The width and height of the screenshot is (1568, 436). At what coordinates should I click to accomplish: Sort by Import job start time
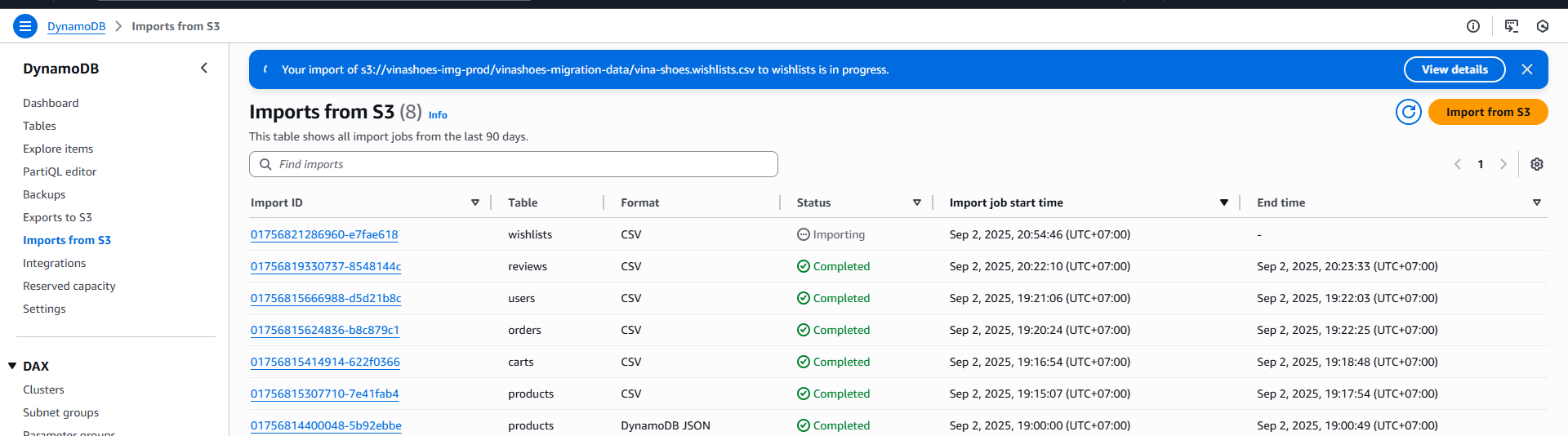pyautogui.click(x=1223, y=202)
